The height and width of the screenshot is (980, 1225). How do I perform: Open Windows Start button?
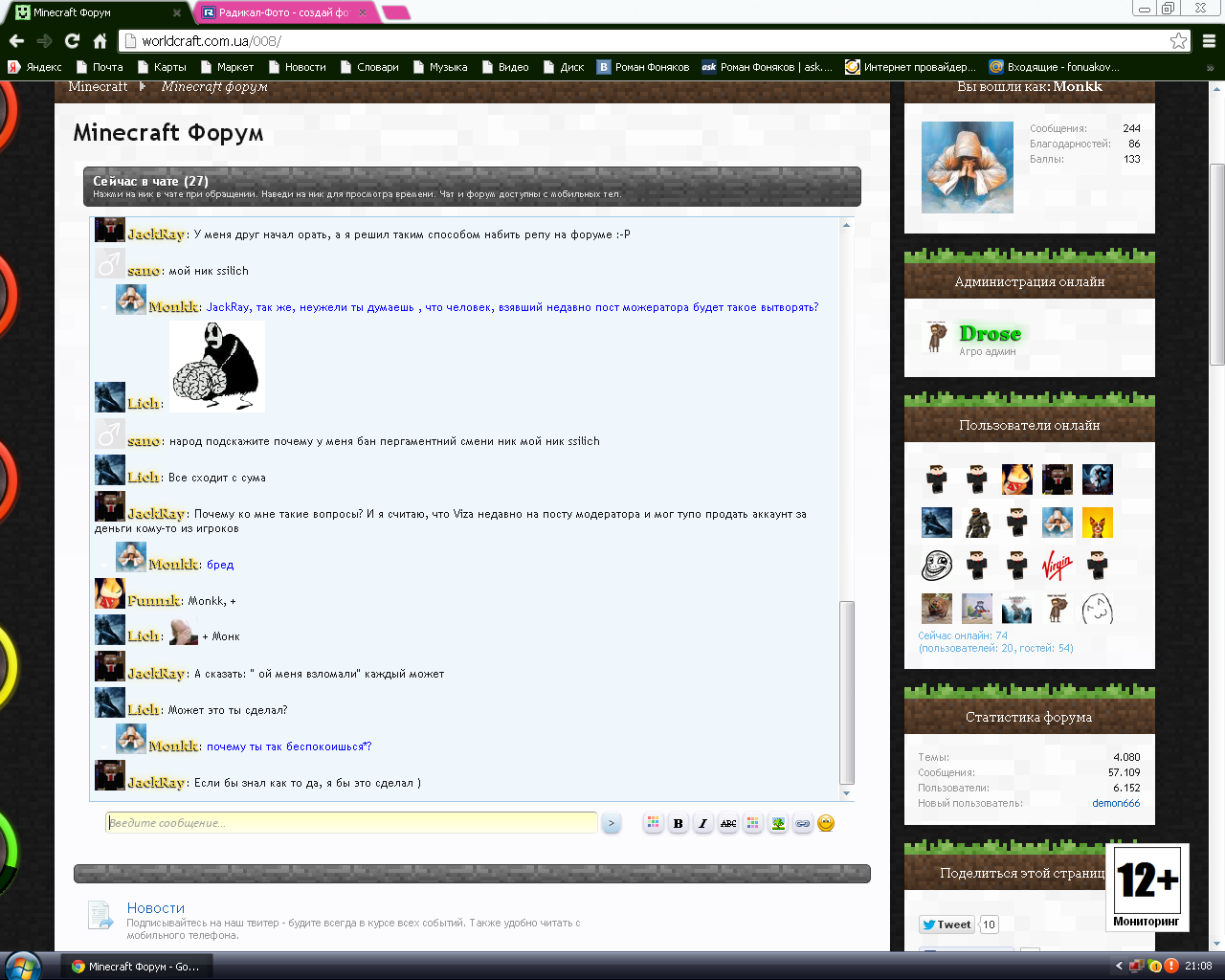pyautogui.click(x=21, y=966)
